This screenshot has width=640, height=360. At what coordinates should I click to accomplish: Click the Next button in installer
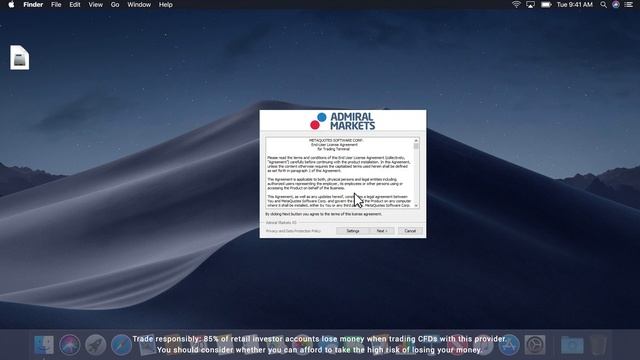[382, 231]
